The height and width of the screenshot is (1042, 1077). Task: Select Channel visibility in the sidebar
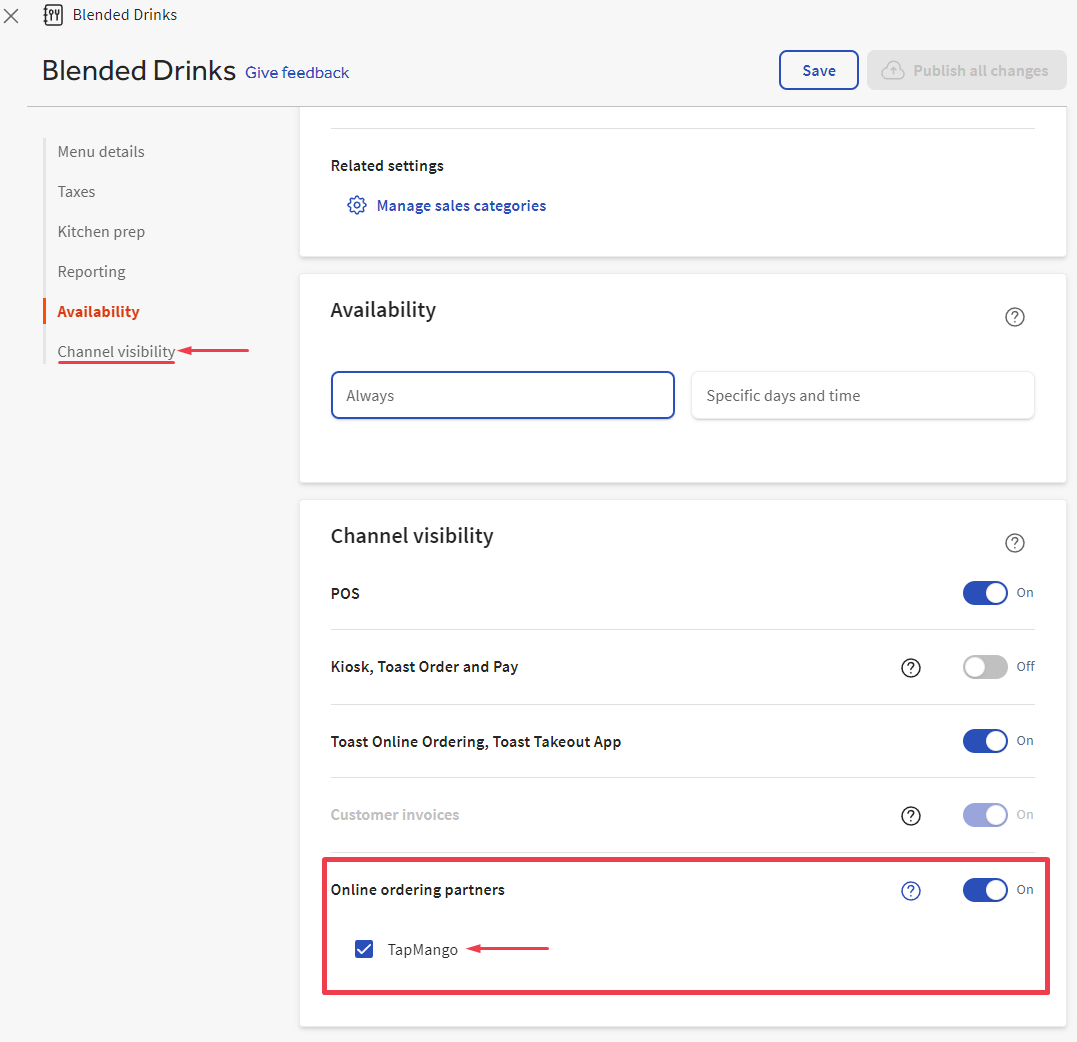point(116,351)
